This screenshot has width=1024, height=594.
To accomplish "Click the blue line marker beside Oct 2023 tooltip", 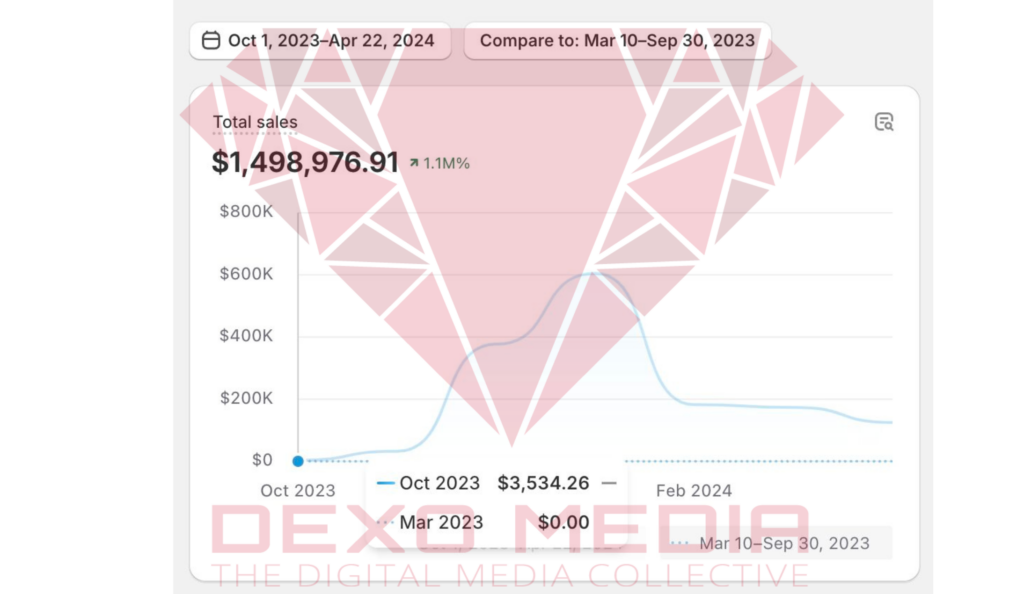I will pyautogui.click(x=386, y=483).
